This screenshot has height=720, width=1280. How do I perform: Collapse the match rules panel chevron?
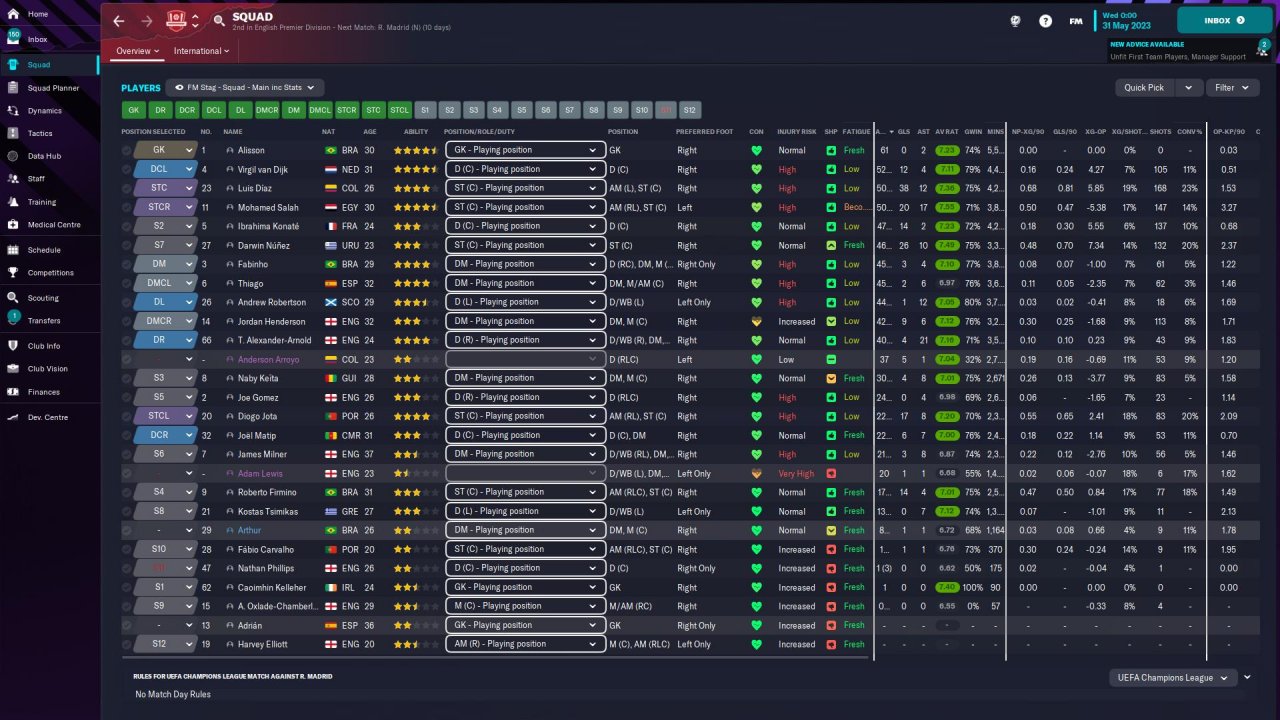(1247, 677)
